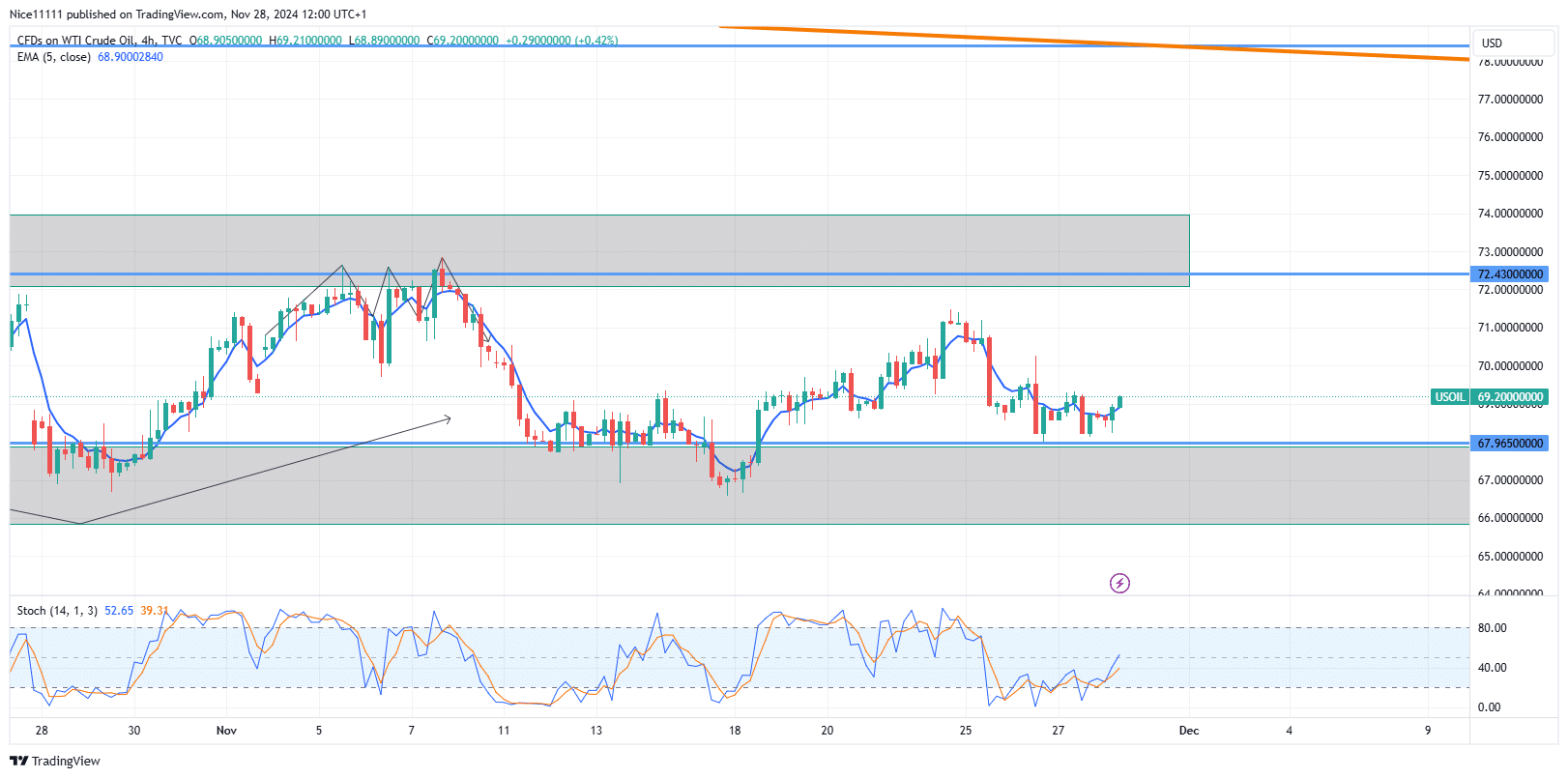
Task: Click the 67.96500000 horizontal line price label
Action: click(1510, 444)
